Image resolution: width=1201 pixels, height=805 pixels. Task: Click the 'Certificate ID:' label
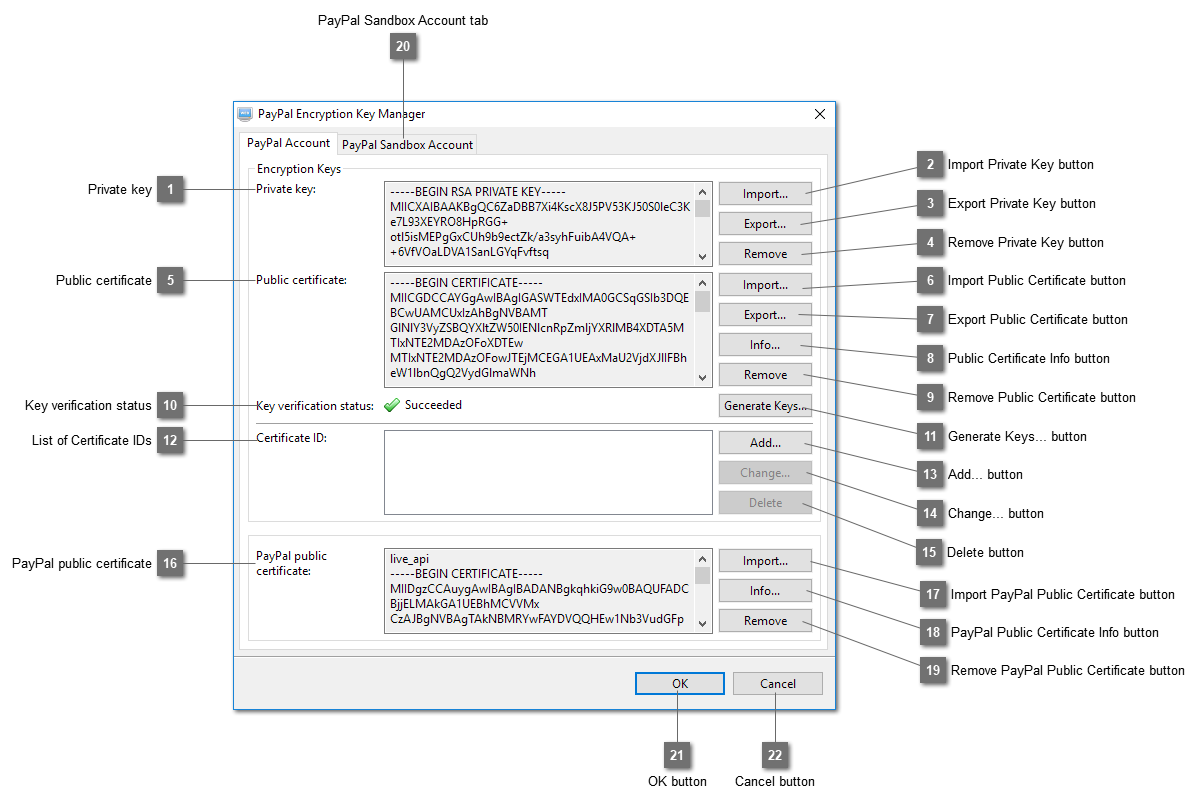[x=291, y=437]
